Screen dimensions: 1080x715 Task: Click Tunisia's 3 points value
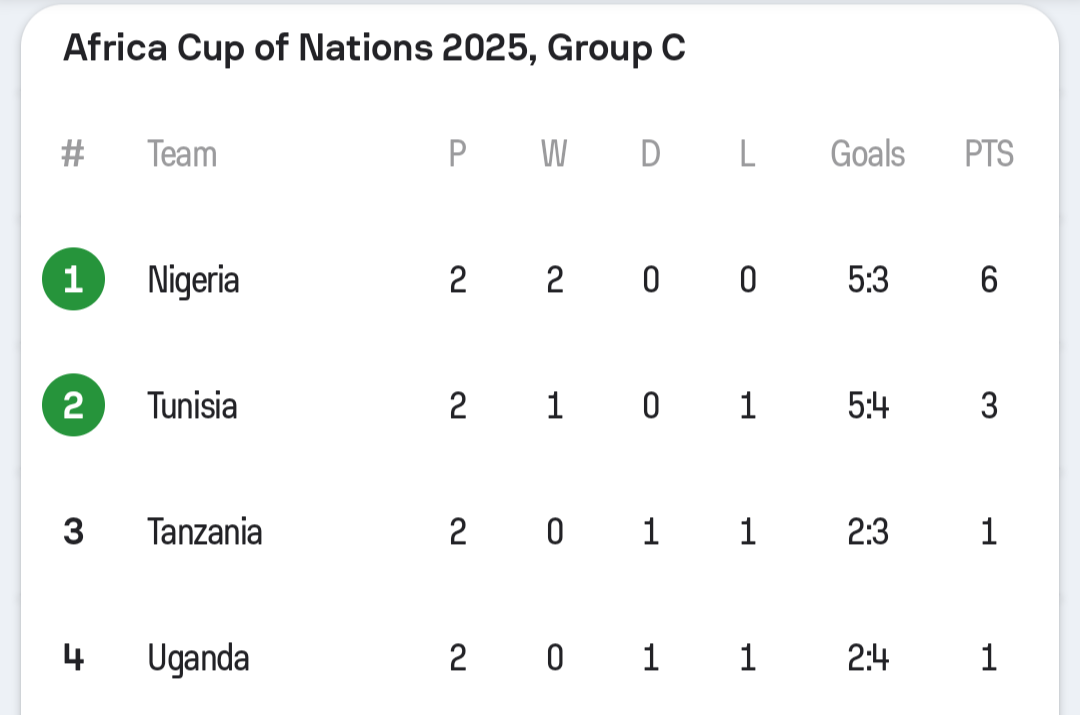[989, 406]
